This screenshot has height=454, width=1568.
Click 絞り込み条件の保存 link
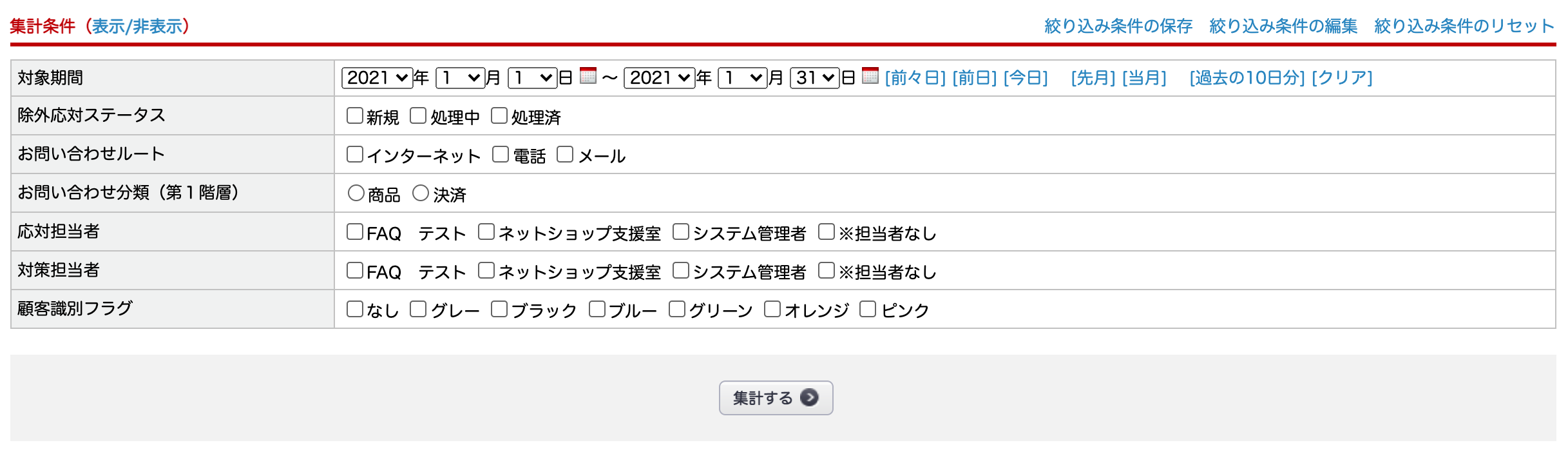pyautogui.click(x=1118, y=26)
